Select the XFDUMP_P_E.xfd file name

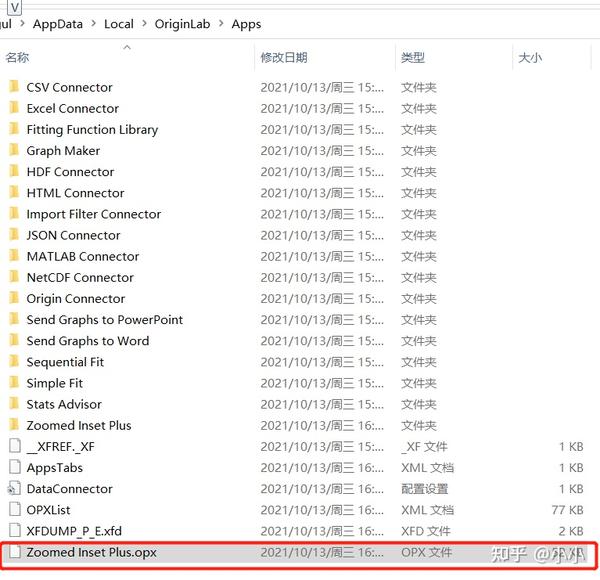[x=74, y=531]
